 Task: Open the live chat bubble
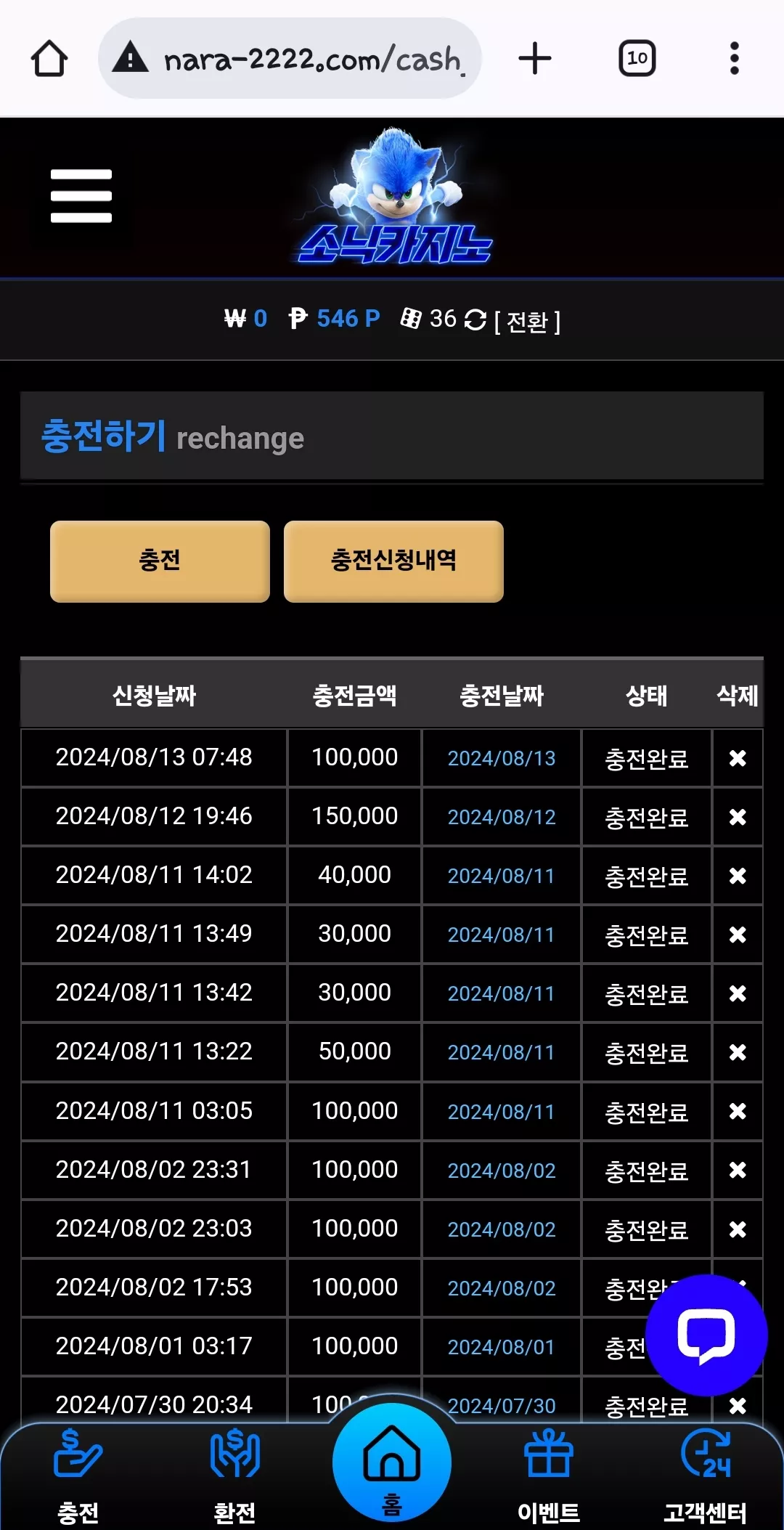(706, 1335)
